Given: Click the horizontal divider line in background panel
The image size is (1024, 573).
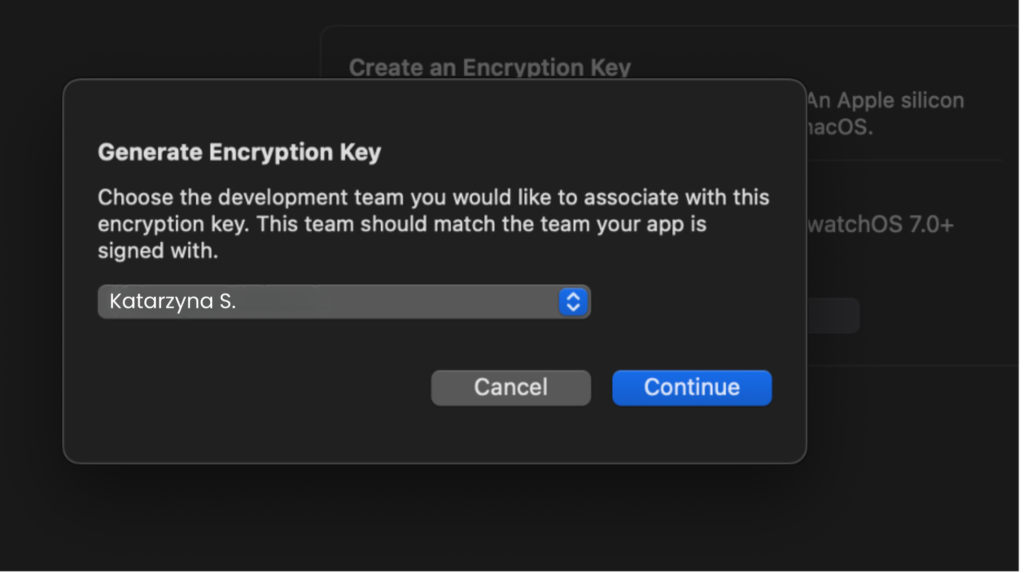Looking at the screenshot, I should click(902, 160).
